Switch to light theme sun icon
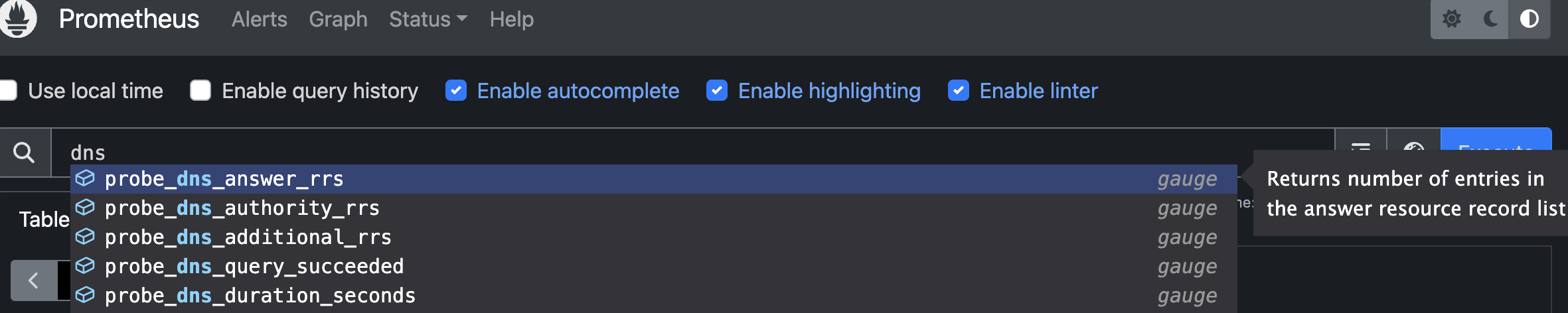The width and height of the screenshot is (1568, 313). click(x=1452, y=19)
